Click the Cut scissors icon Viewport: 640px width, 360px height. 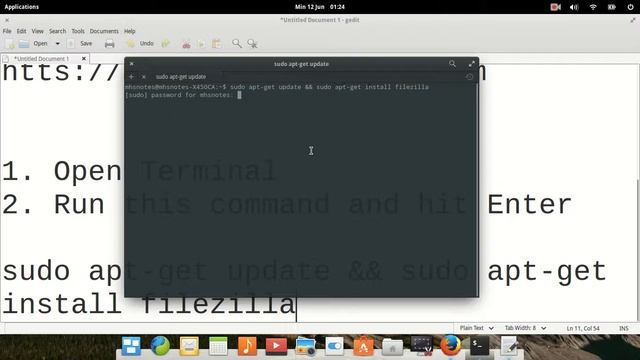186,44
